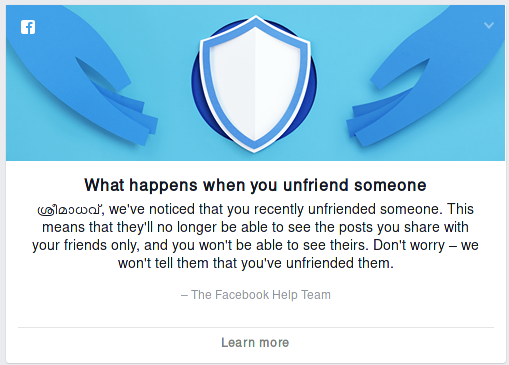Click the body text line starting with "means that"
509x365 pixels.
pyautogui.click(x=255, y=227)
